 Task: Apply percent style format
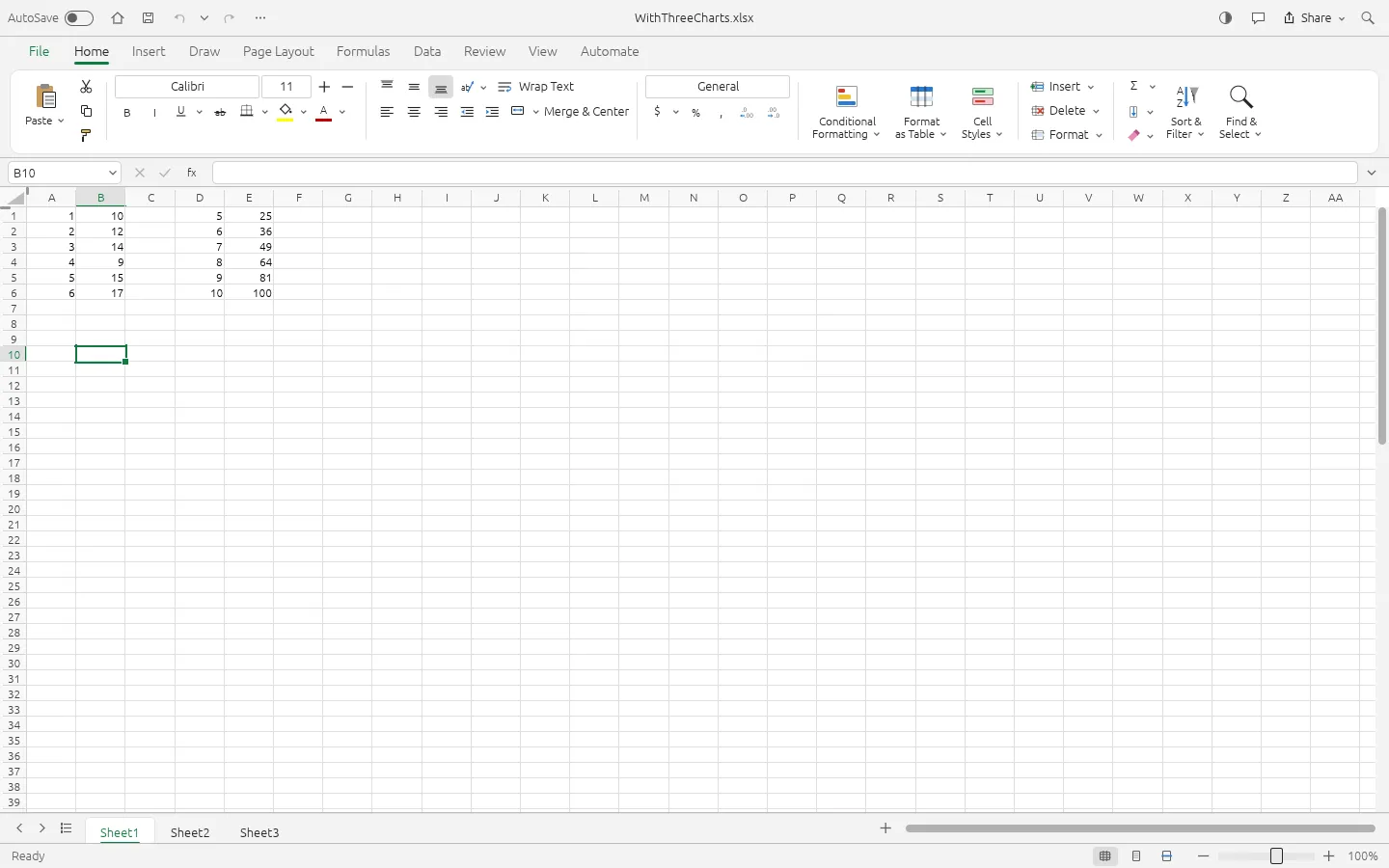click(695, 112)
